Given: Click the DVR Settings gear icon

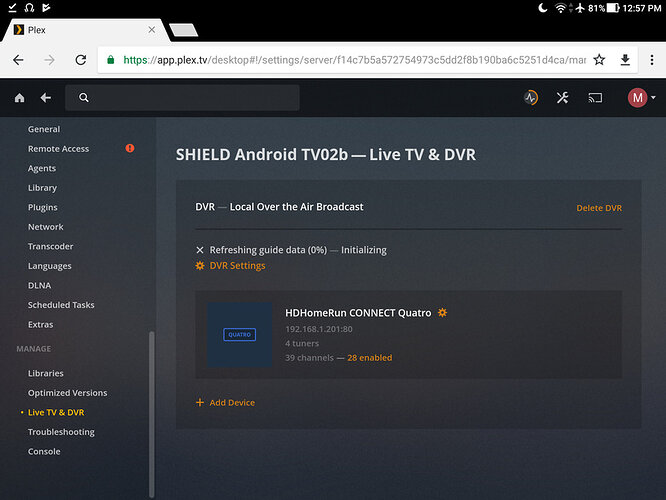Looking at the screenshot, I should [x=200, y=266].
